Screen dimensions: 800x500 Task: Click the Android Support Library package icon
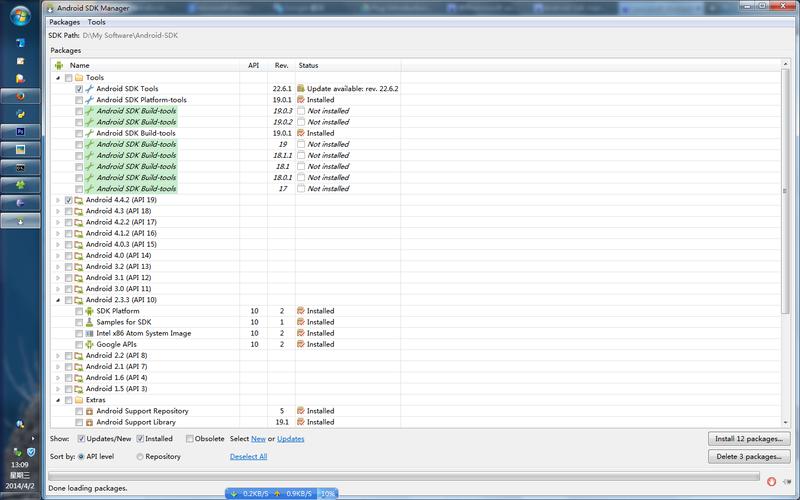pyautogui.click(x=89, y=422)
